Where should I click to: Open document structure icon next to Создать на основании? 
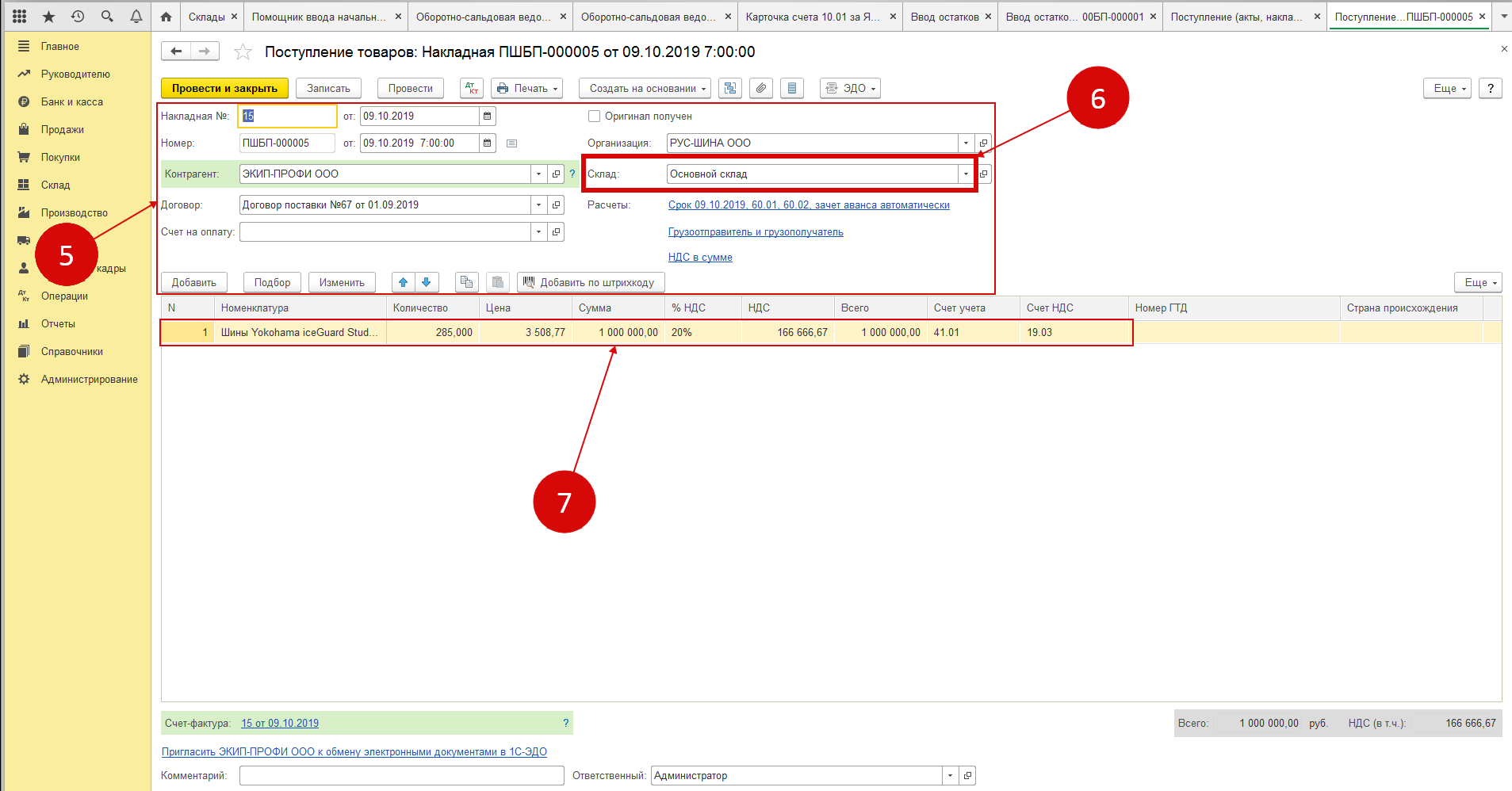(x=730, y=88)
